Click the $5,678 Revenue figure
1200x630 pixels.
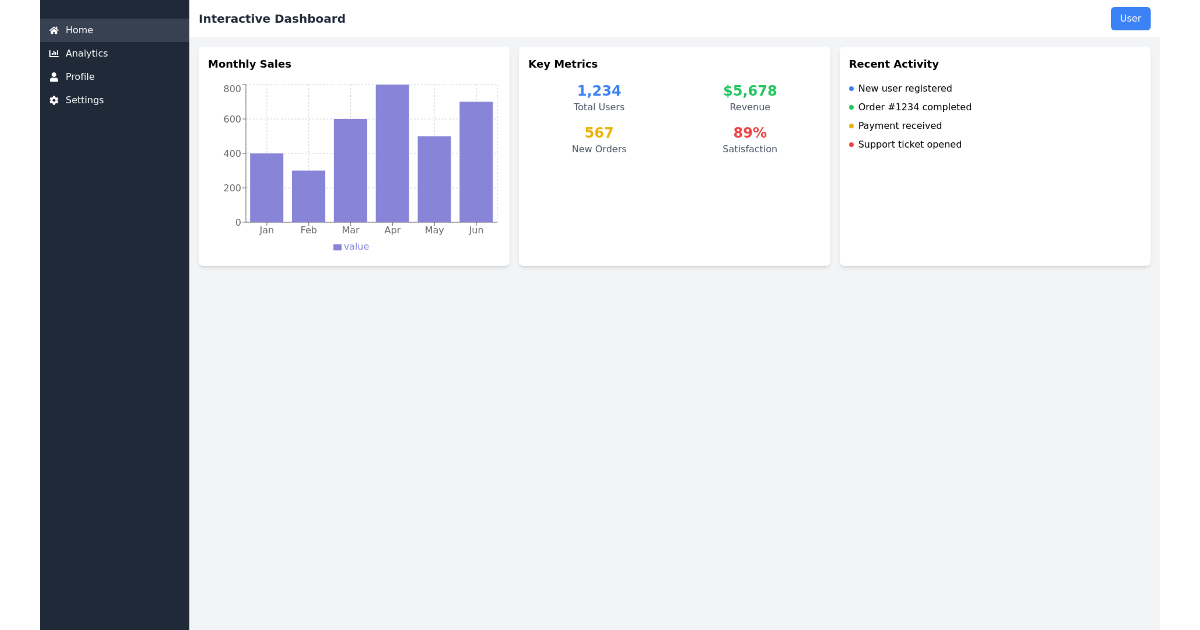[x=750, y=90]
